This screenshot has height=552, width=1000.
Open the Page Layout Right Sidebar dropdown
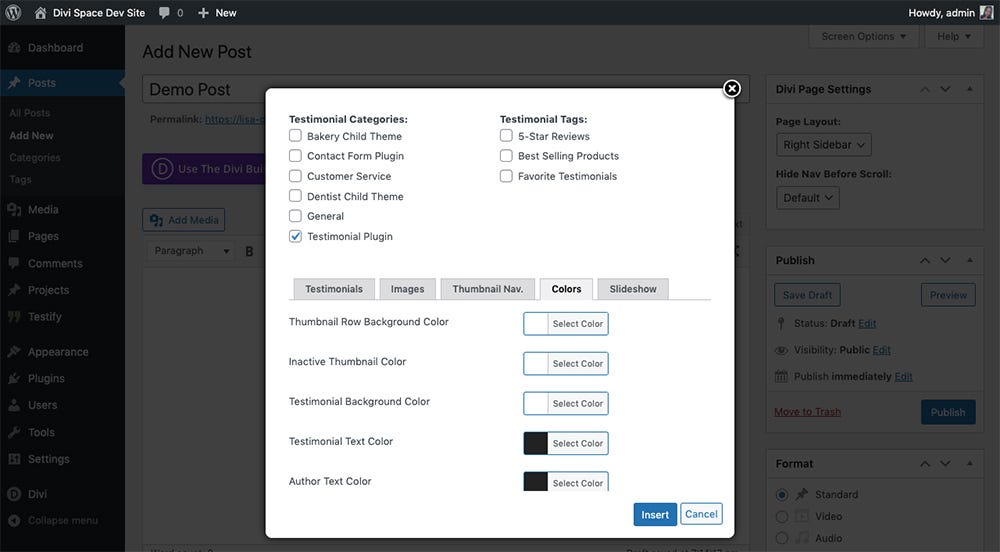[823, 145]
